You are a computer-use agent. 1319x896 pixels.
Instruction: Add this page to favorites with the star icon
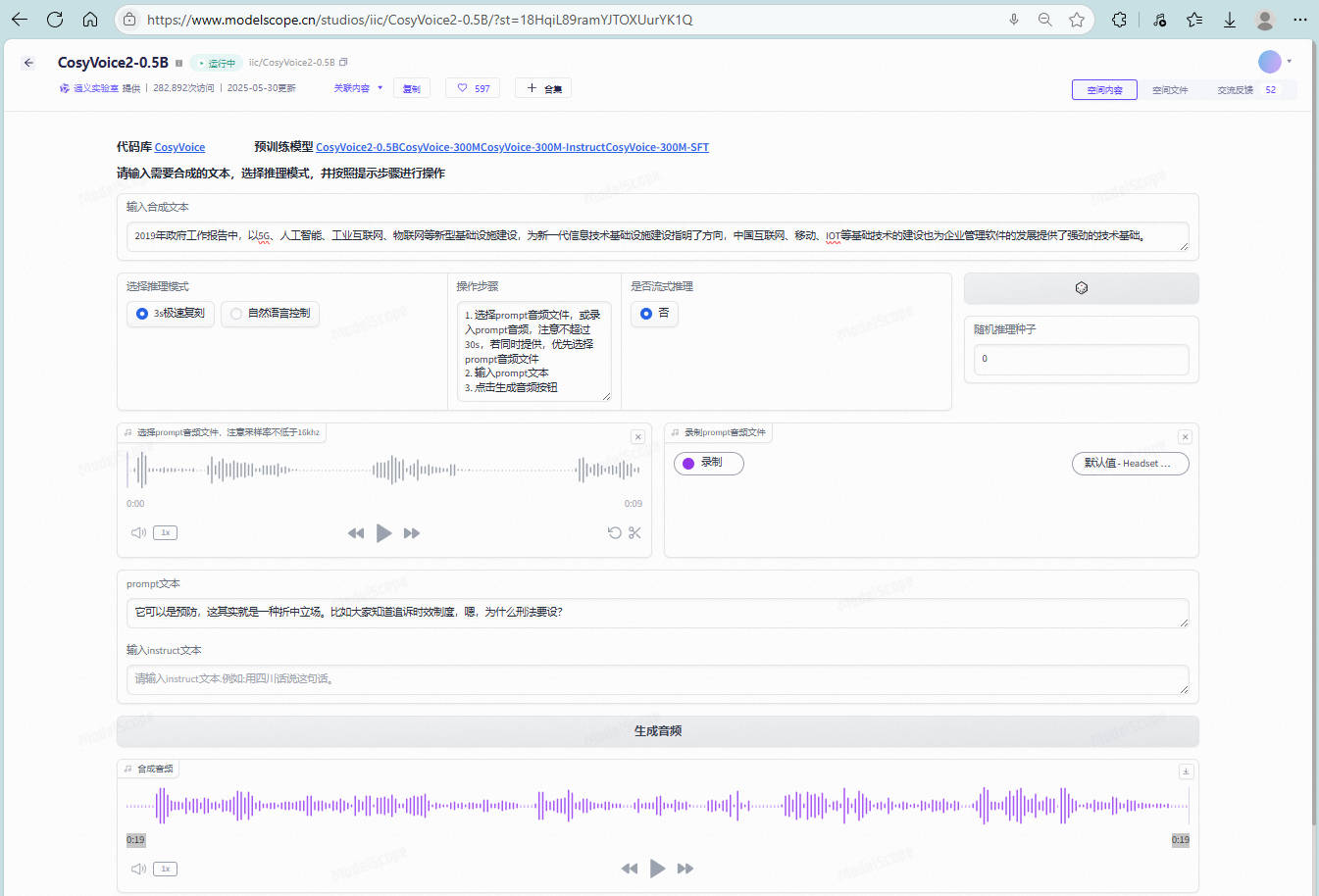(1077, 20)
